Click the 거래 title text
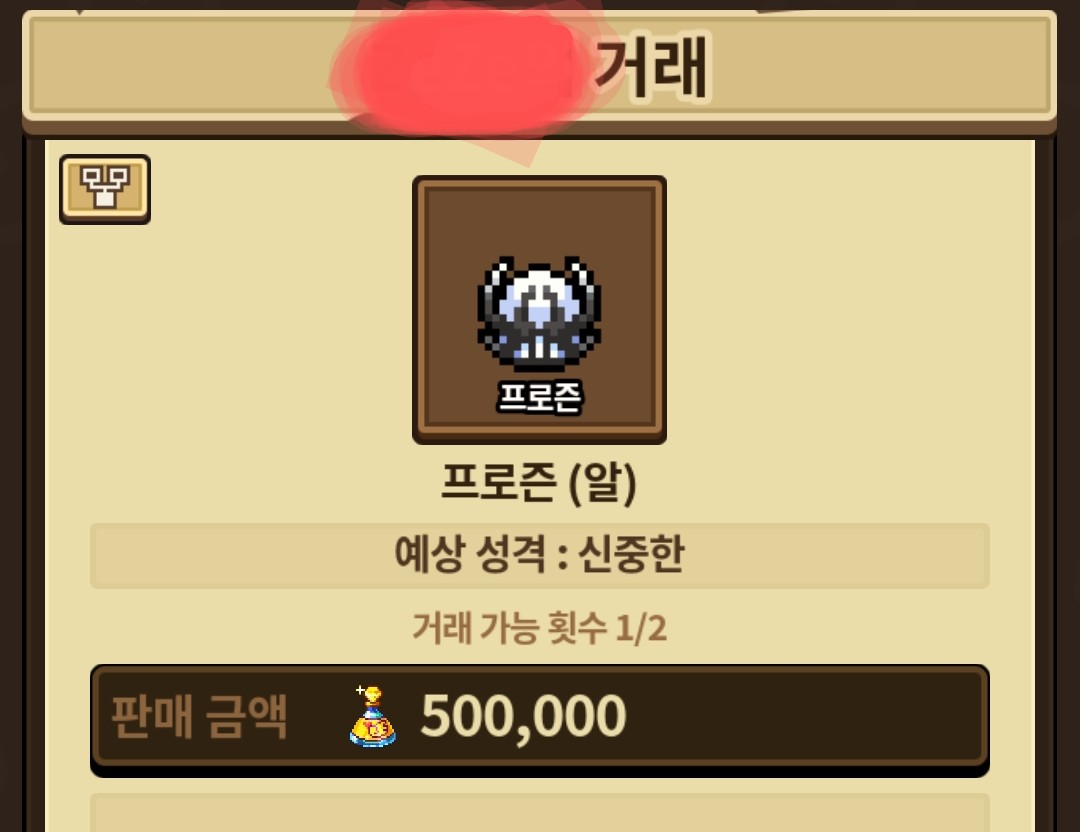The width and height of the screenshot is (1080, 832). click(x=652, y=67)
